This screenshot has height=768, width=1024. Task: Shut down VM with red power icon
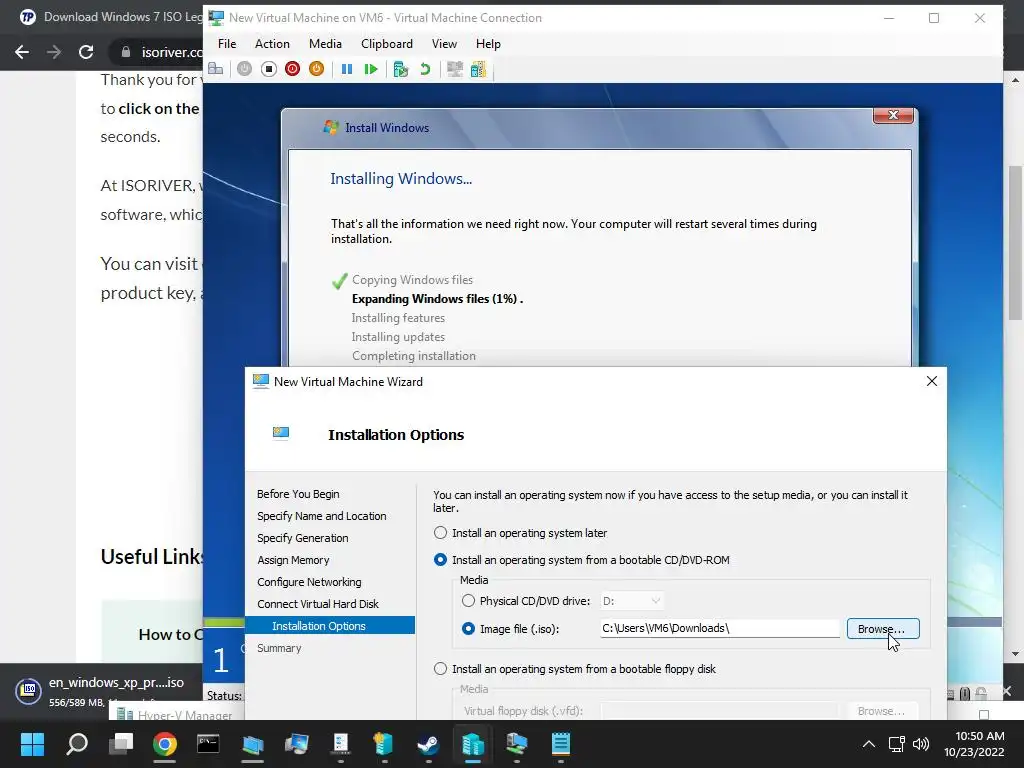coord(293,69)
